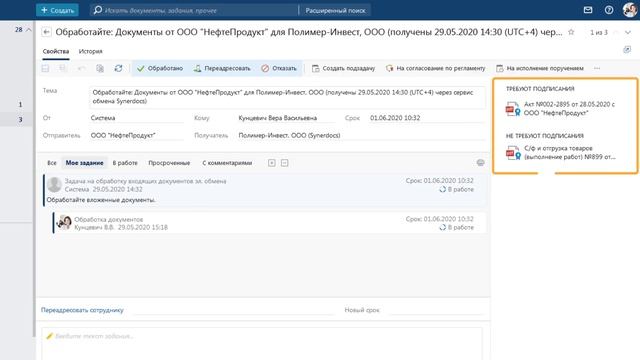
Task: Click the task text comment area
Action: (x=262, y=343)
